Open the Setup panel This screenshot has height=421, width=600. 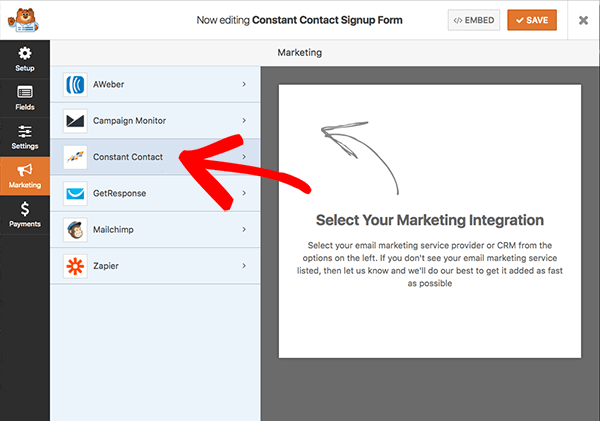25,58
